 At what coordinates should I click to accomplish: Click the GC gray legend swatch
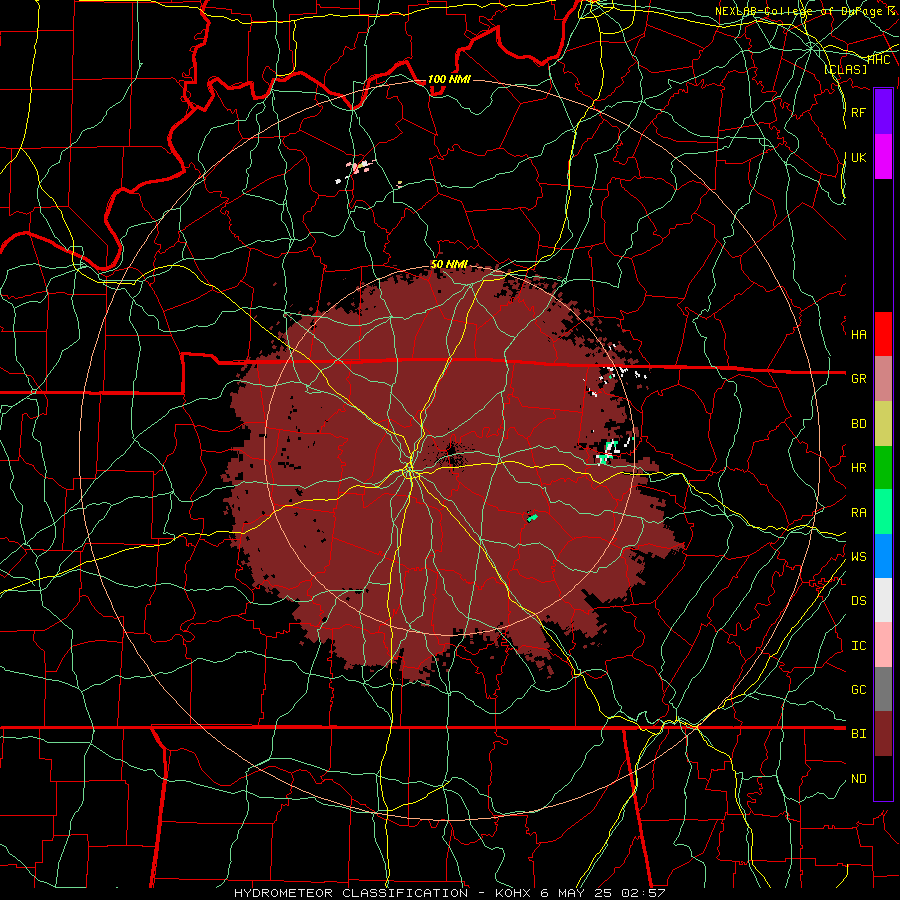pyautogui.click(x=883, y=689)
